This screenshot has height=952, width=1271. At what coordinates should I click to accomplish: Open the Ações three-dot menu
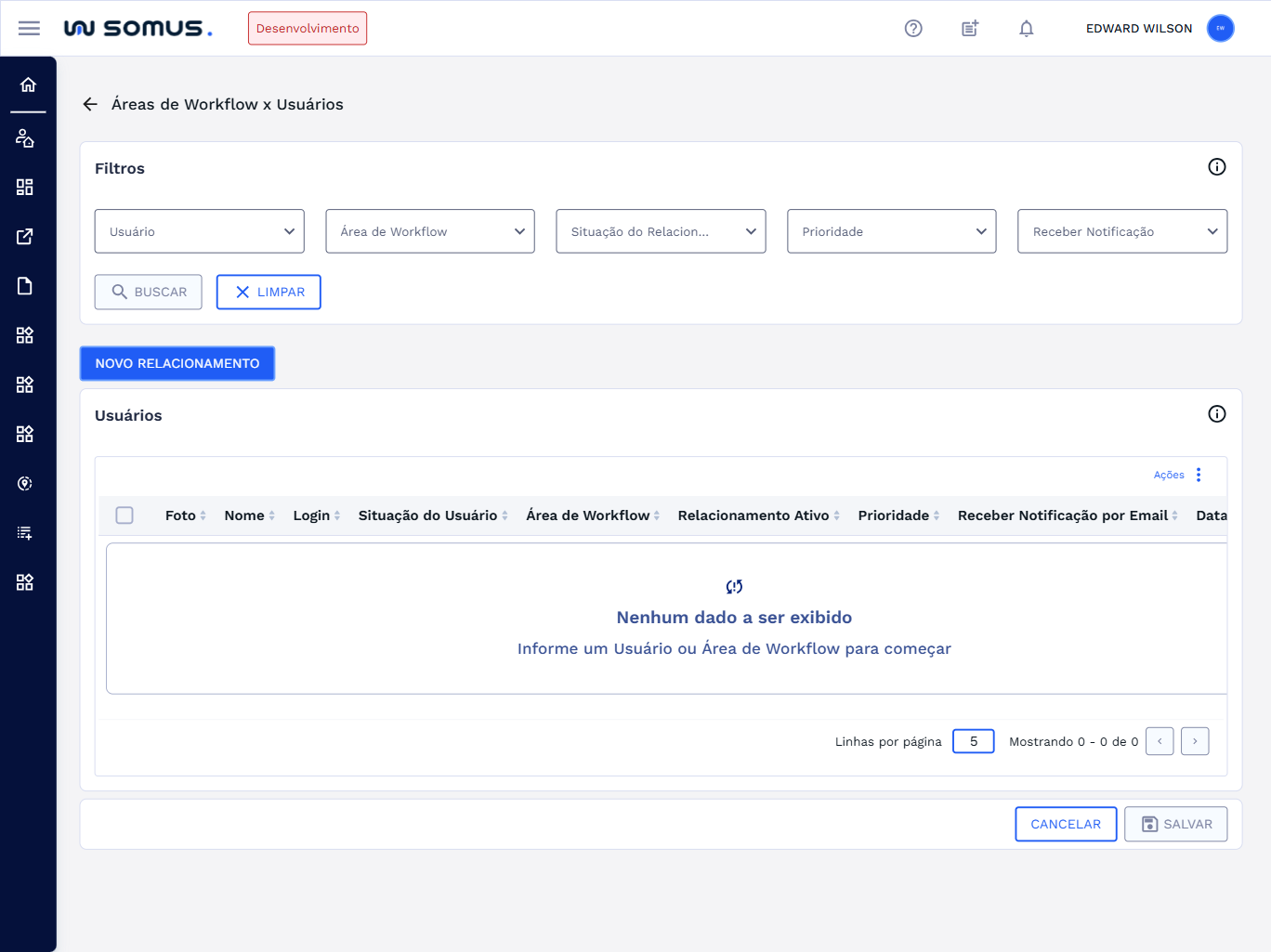(x=1199, y=475)
